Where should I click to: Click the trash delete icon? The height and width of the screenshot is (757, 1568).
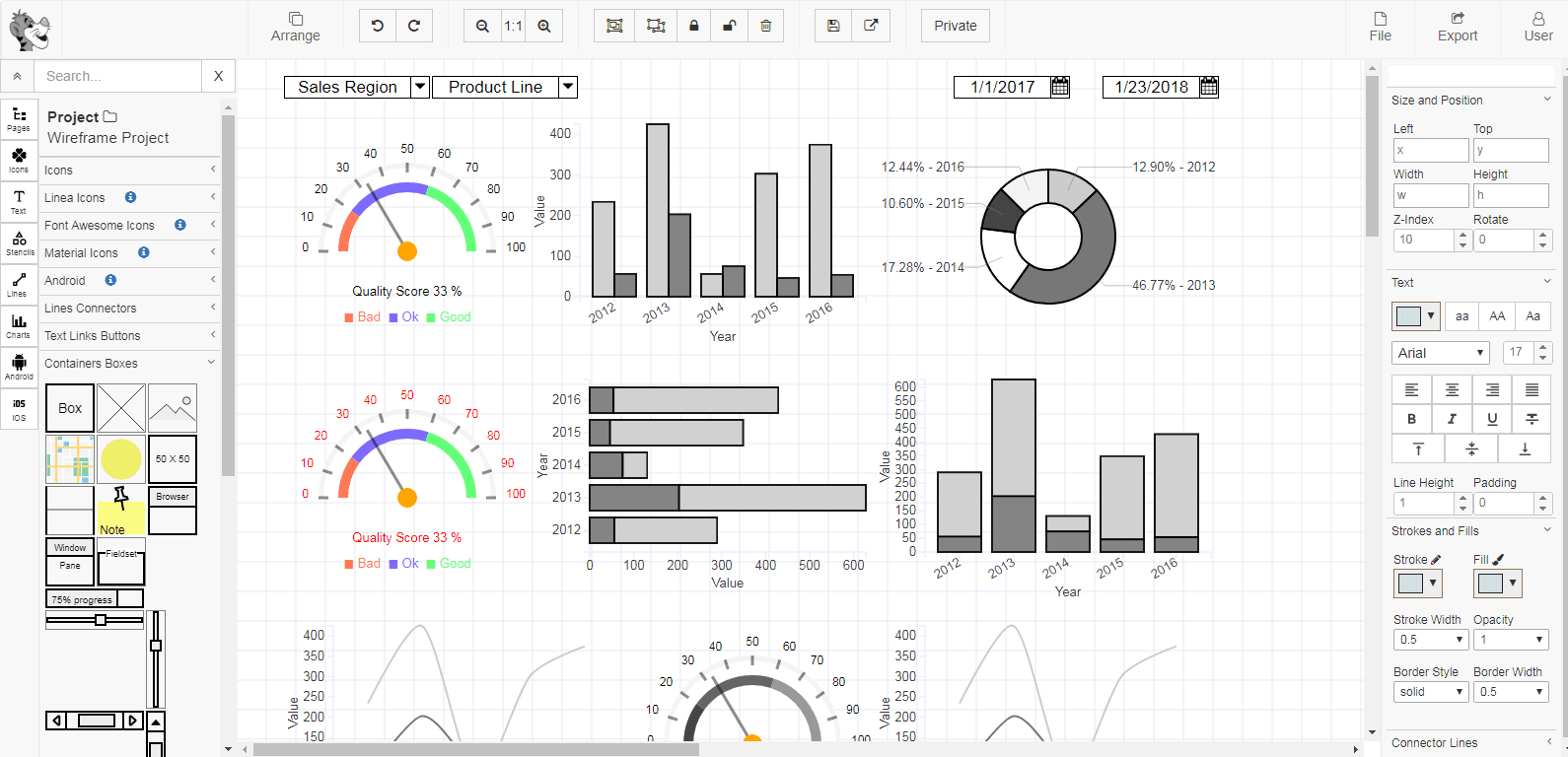coord(766,26)
